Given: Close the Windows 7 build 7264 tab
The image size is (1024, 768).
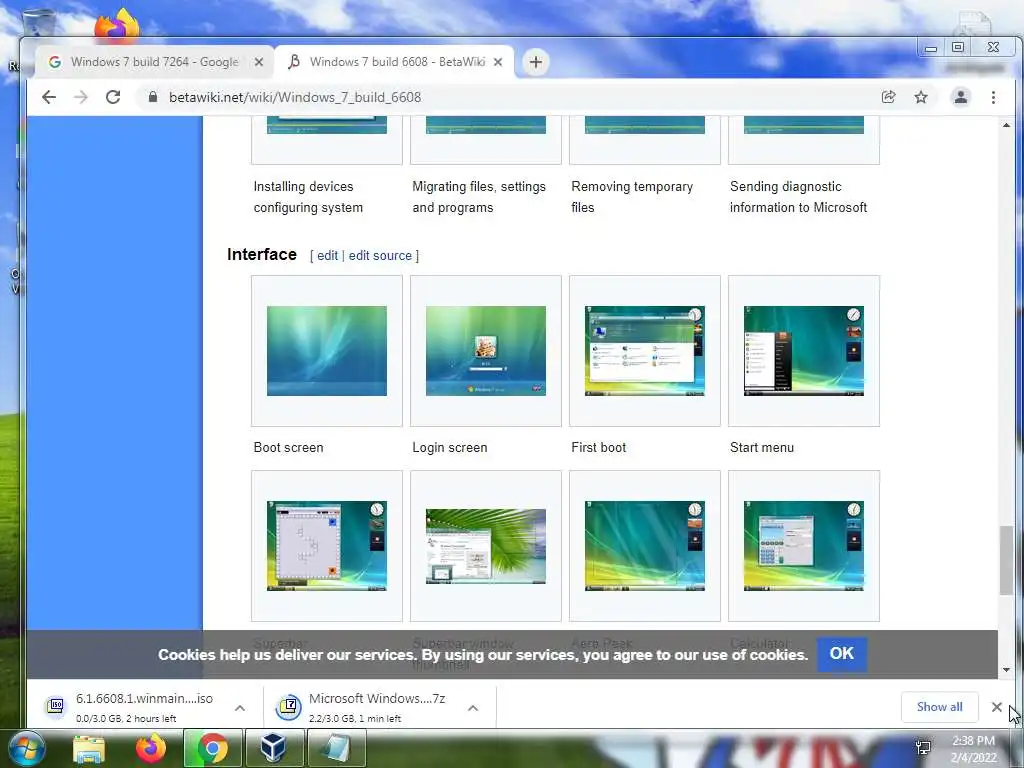Looking at the screenshot, I should pos(259,62).
